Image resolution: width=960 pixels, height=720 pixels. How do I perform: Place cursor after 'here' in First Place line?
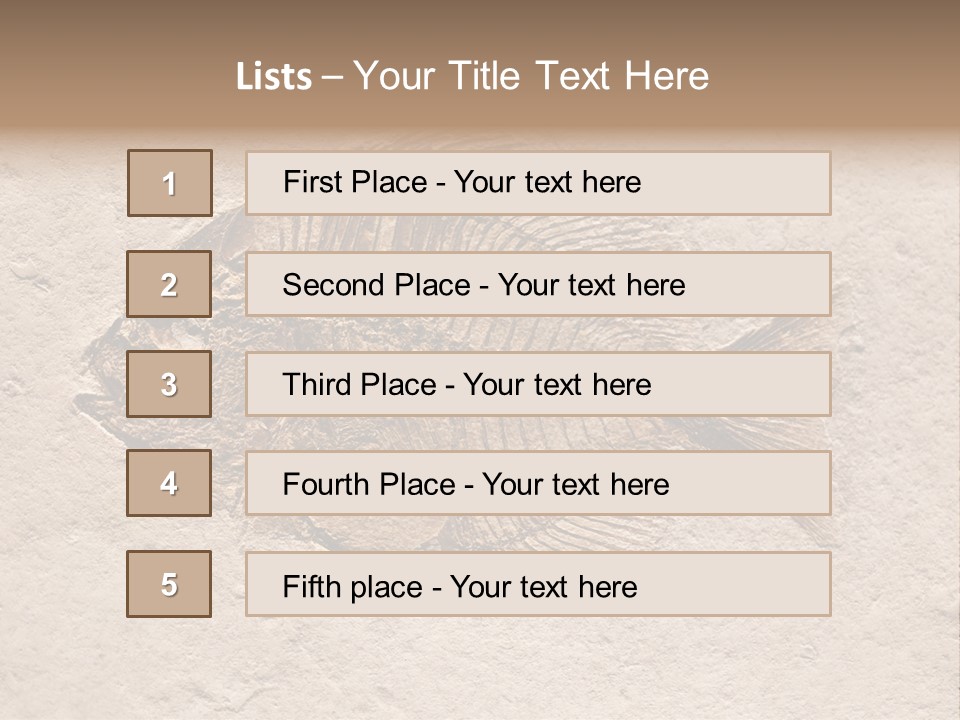(642, 182)
